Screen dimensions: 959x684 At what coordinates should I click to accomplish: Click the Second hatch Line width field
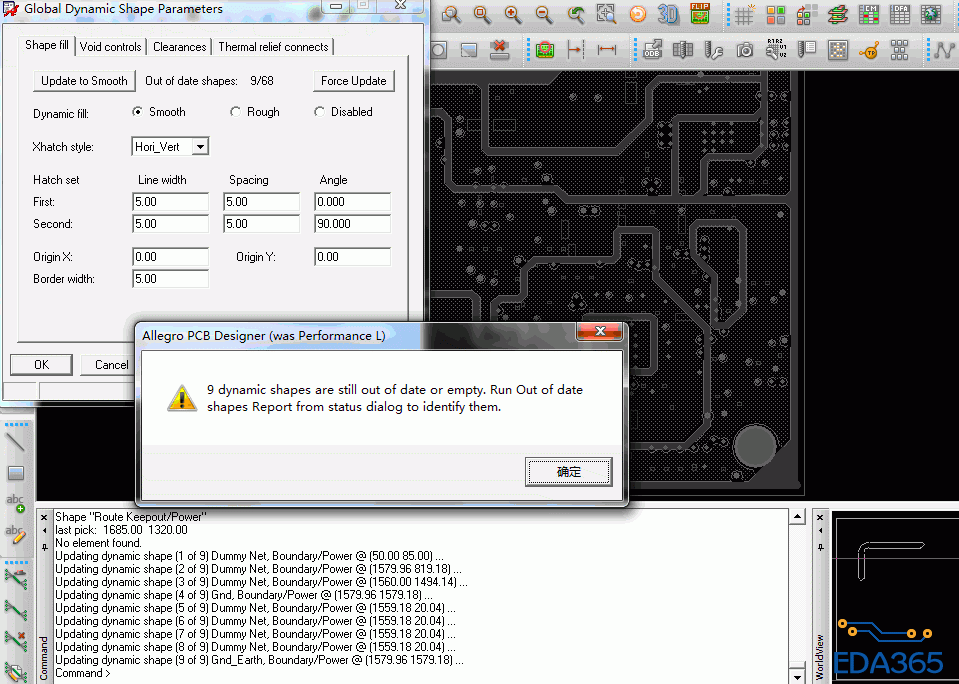click(x=171, y=224)
